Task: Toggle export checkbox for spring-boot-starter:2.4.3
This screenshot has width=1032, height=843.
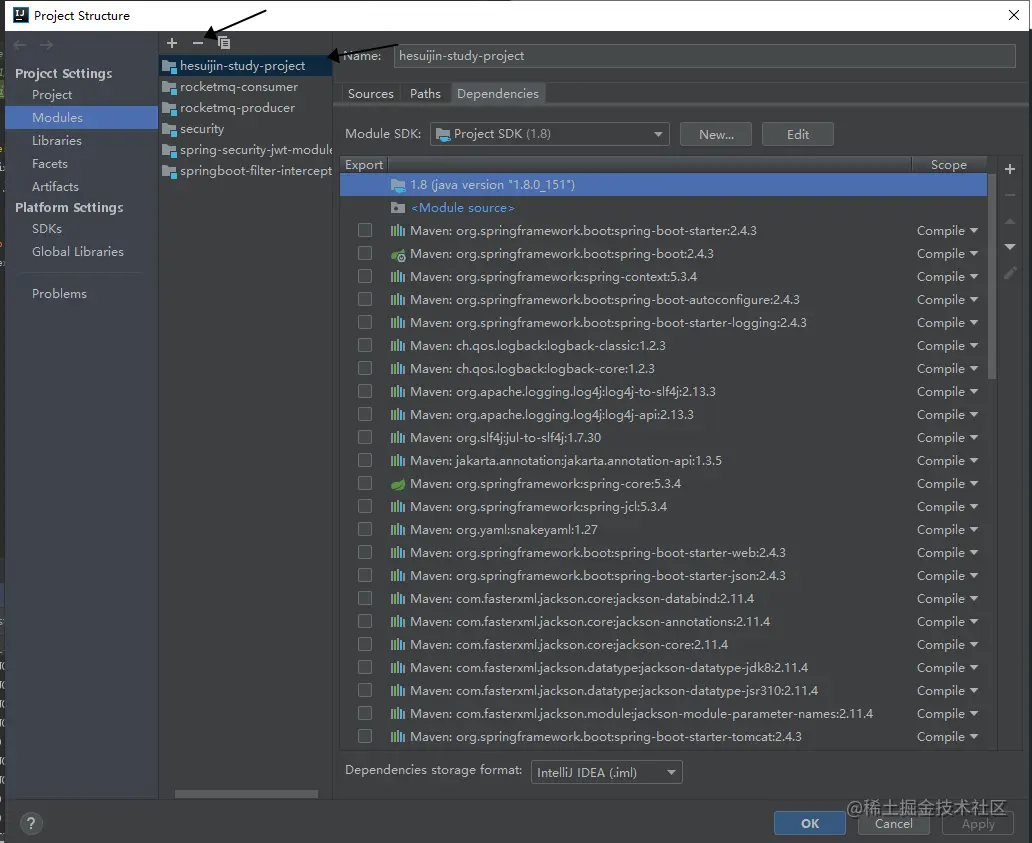Action: click(x=365, y=230)
